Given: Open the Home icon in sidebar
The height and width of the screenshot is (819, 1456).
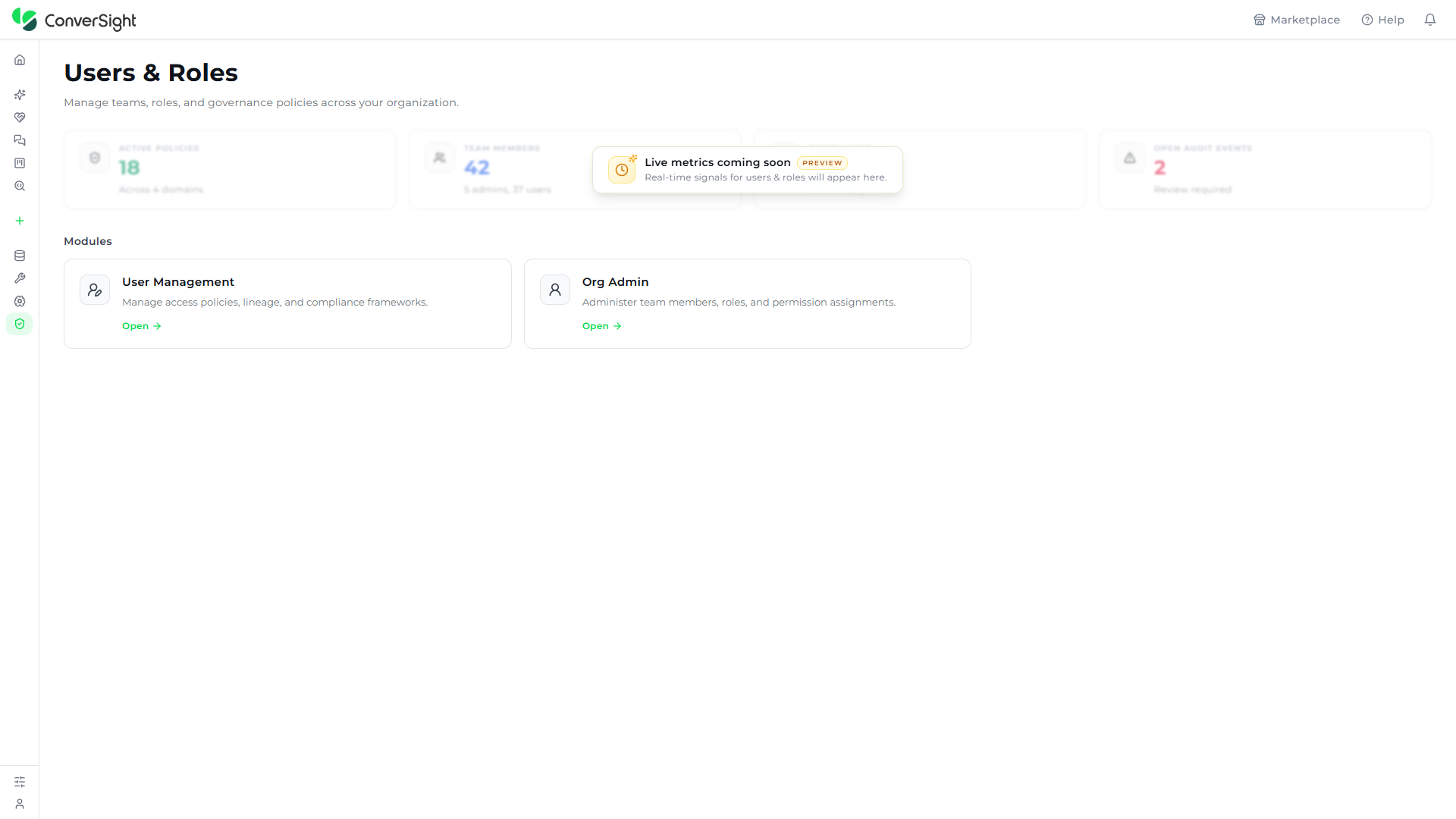Looking at the screenshot, I should (20, 60).
